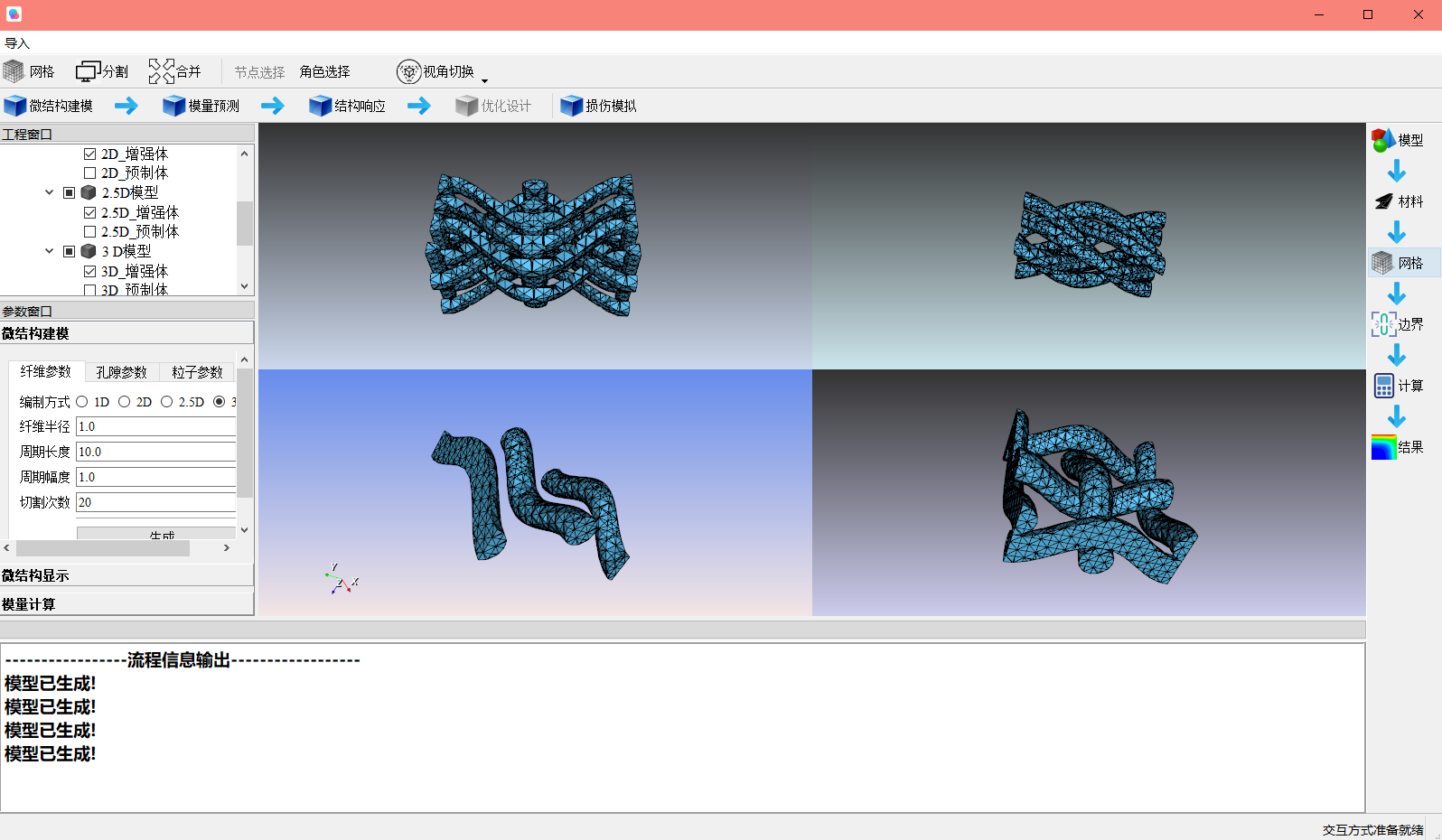Viewport: 1442px width, 840px height.
Task: Open the 模量预测 workflow step
Action: 201,106
